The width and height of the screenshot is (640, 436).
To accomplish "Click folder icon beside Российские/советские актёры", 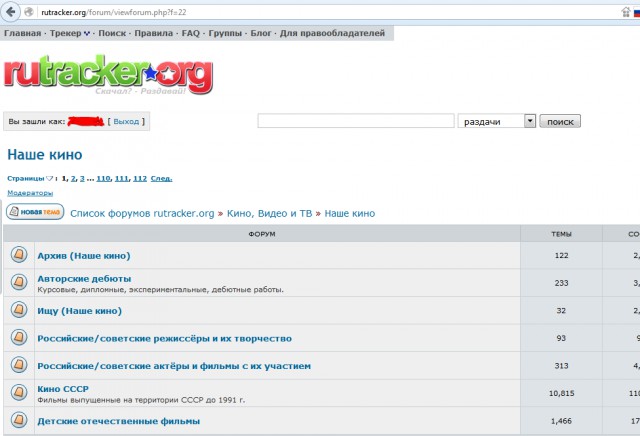I will (19, 365).
